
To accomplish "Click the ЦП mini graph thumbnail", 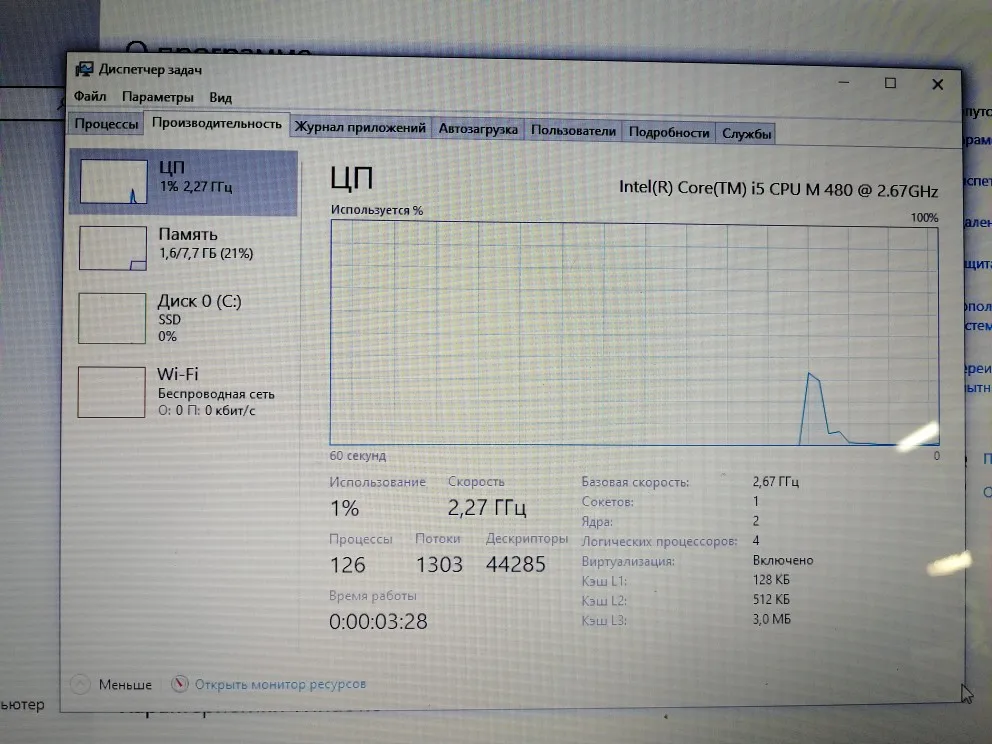I will (113, 182).
